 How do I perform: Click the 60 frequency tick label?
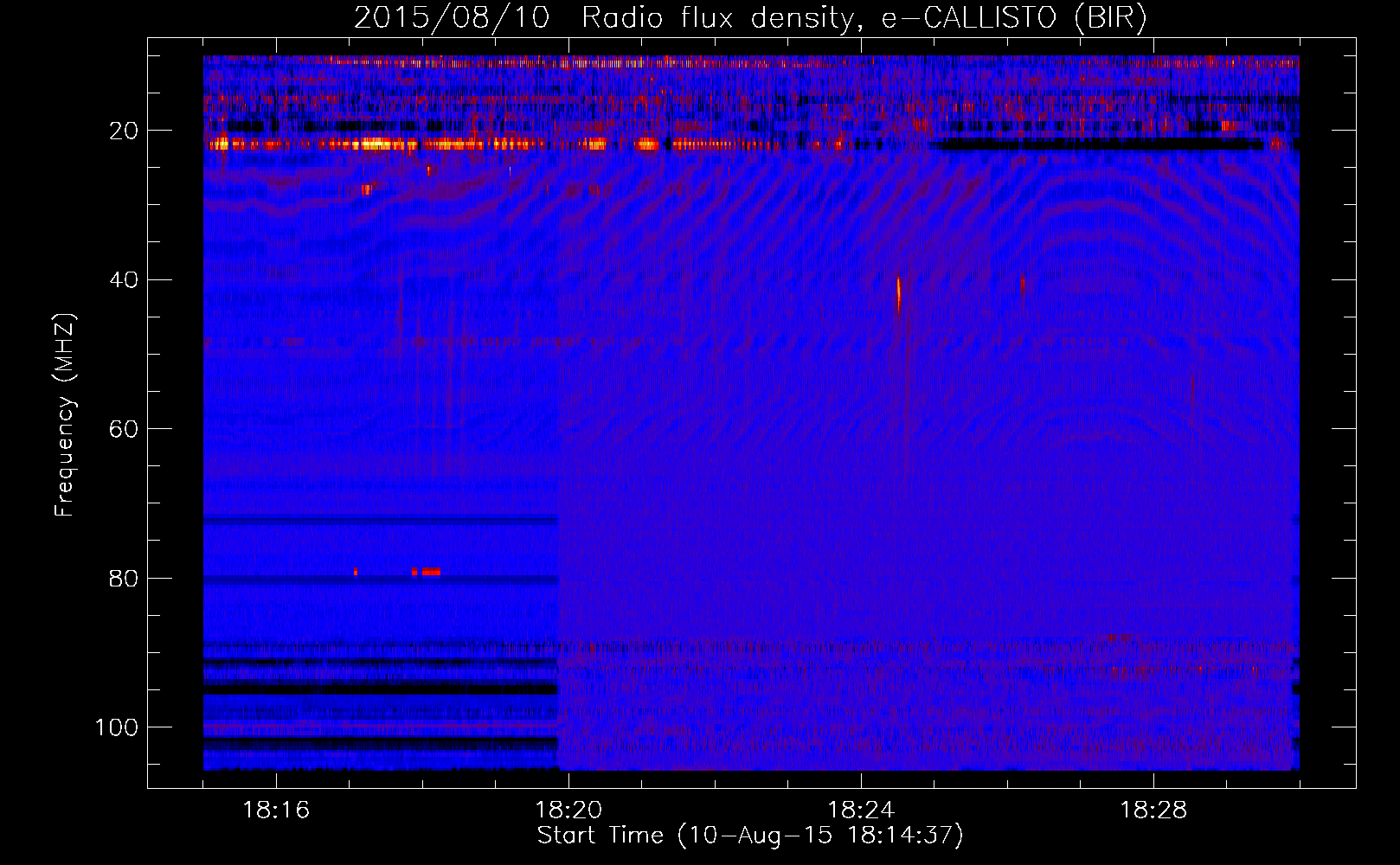click(x=124, y=429)
